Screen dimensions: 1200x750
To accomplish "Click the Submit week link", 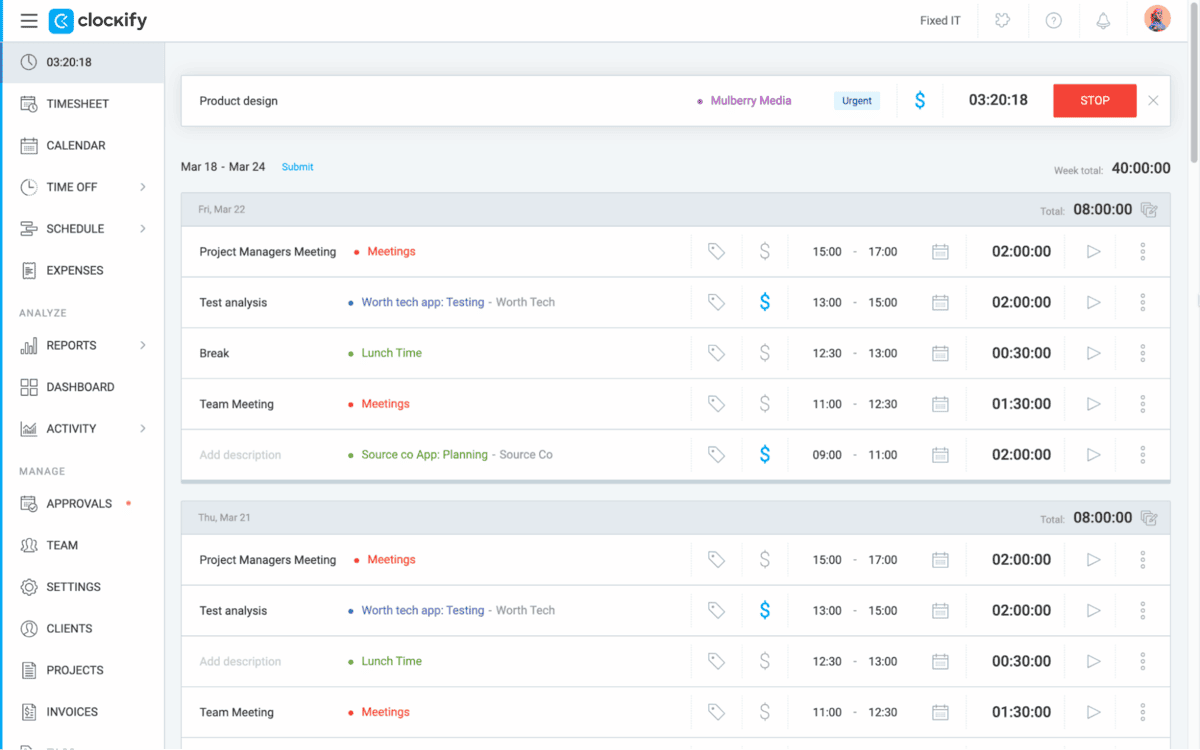I will pos(297,167).
